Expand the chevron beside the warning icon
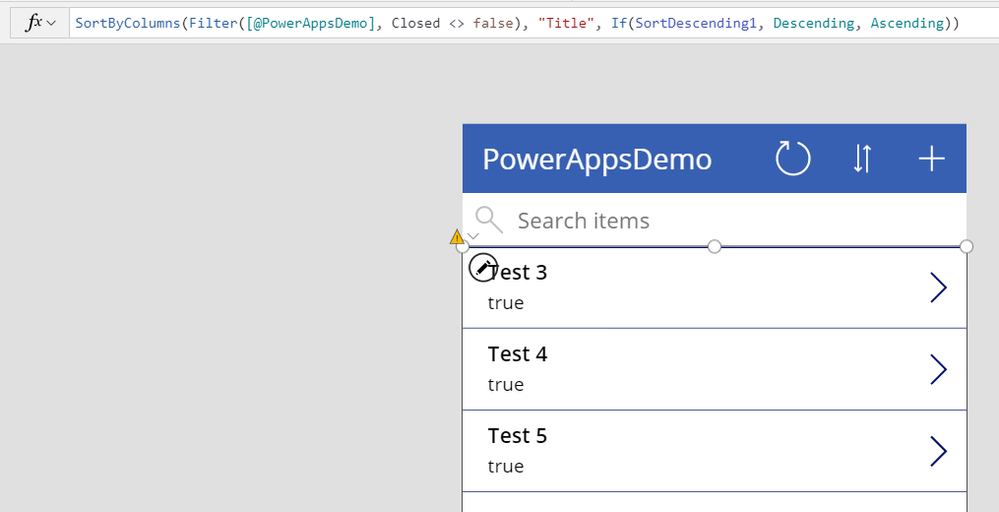 (473, 236)
